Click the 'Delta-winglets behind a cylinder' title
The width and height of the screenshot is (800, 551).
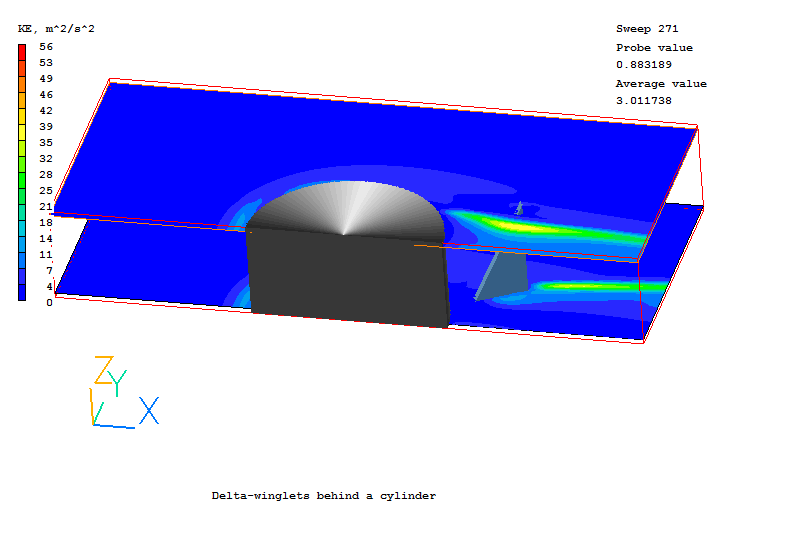(x=324, y=496)
